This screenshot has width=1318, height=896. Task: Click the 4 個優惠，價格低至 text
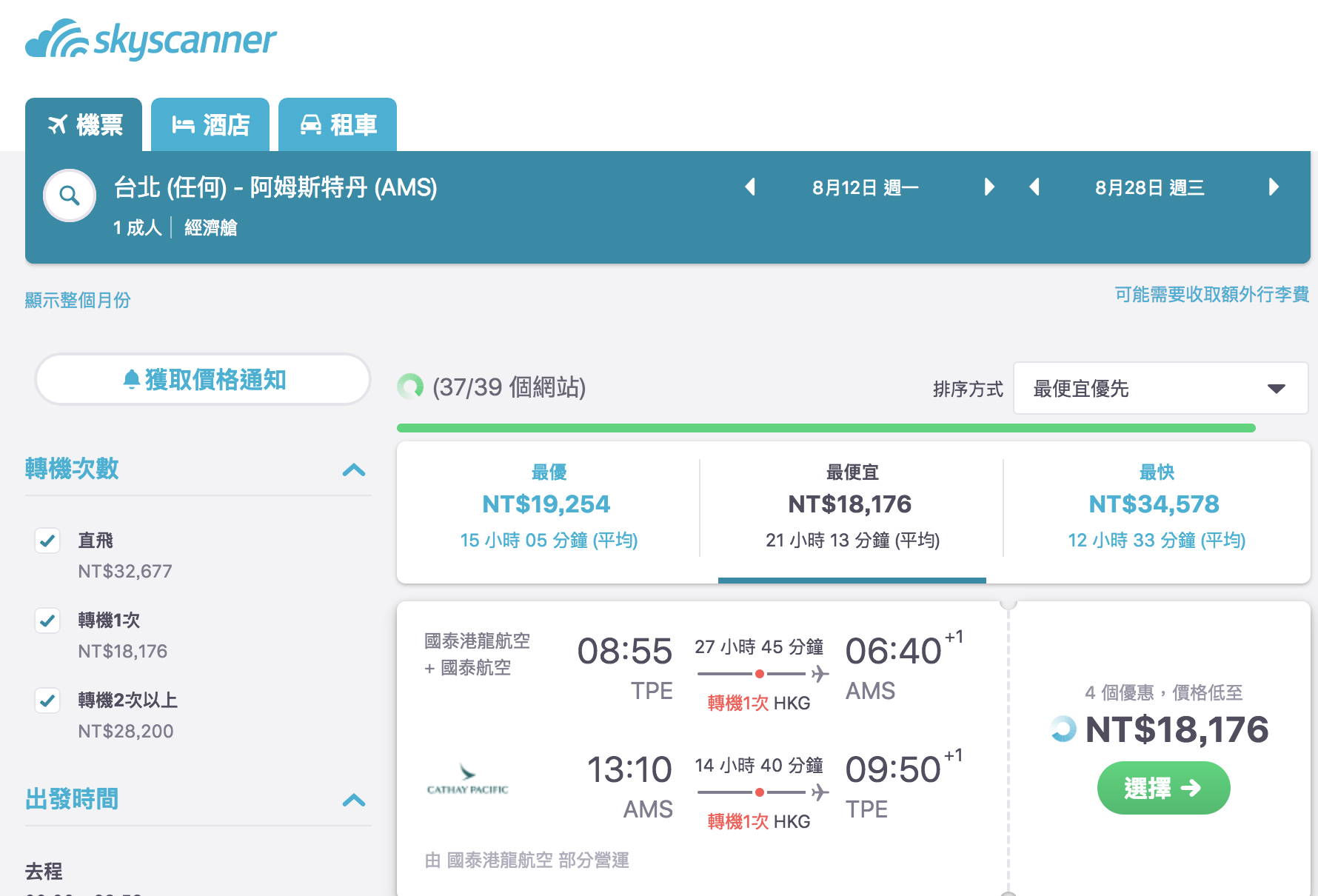[1163, 692]
